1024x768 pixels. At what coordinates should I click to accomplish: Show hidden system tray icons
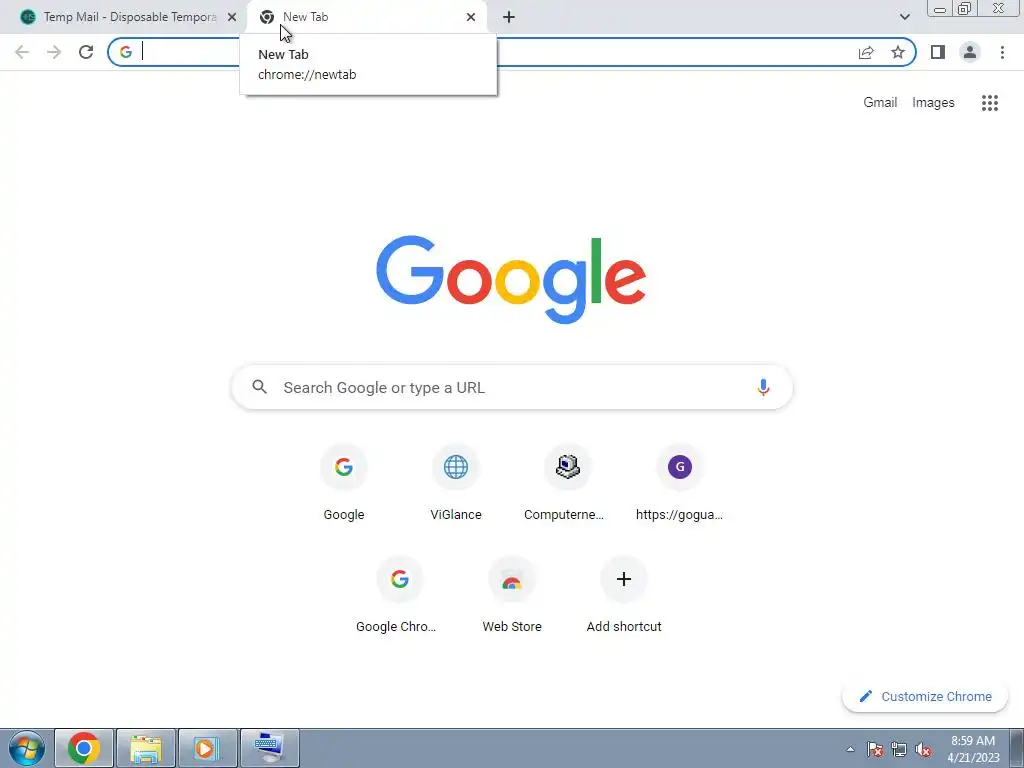[850, 749]
